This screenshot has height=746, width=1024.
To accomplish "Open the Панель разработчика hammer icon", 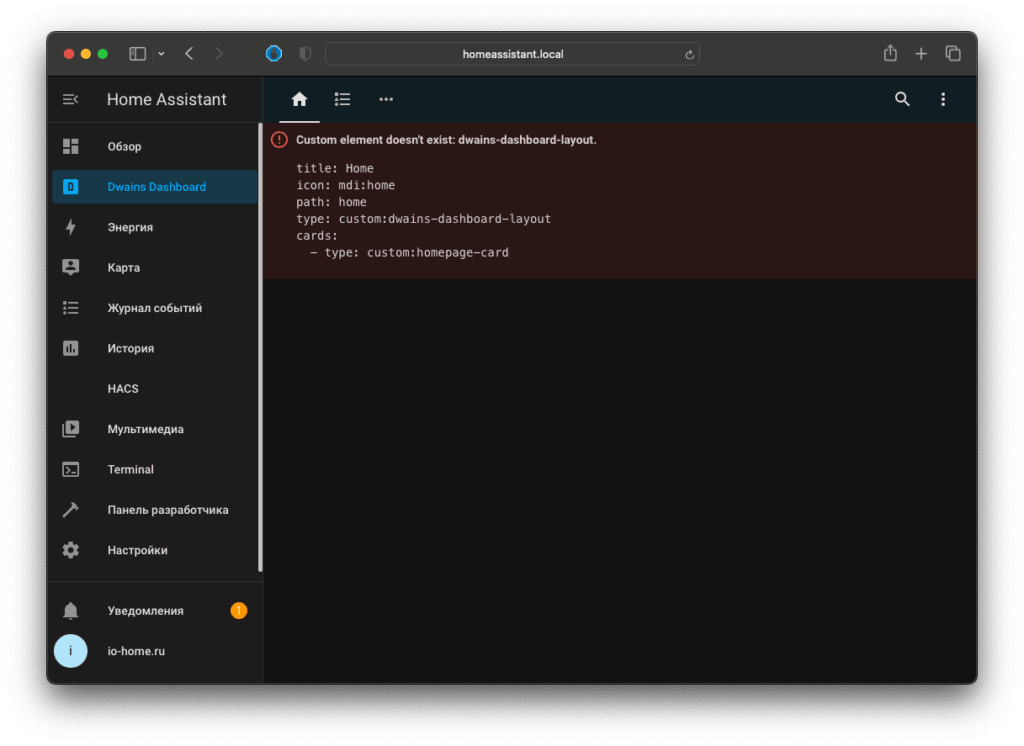I will (x=71, y=510).
